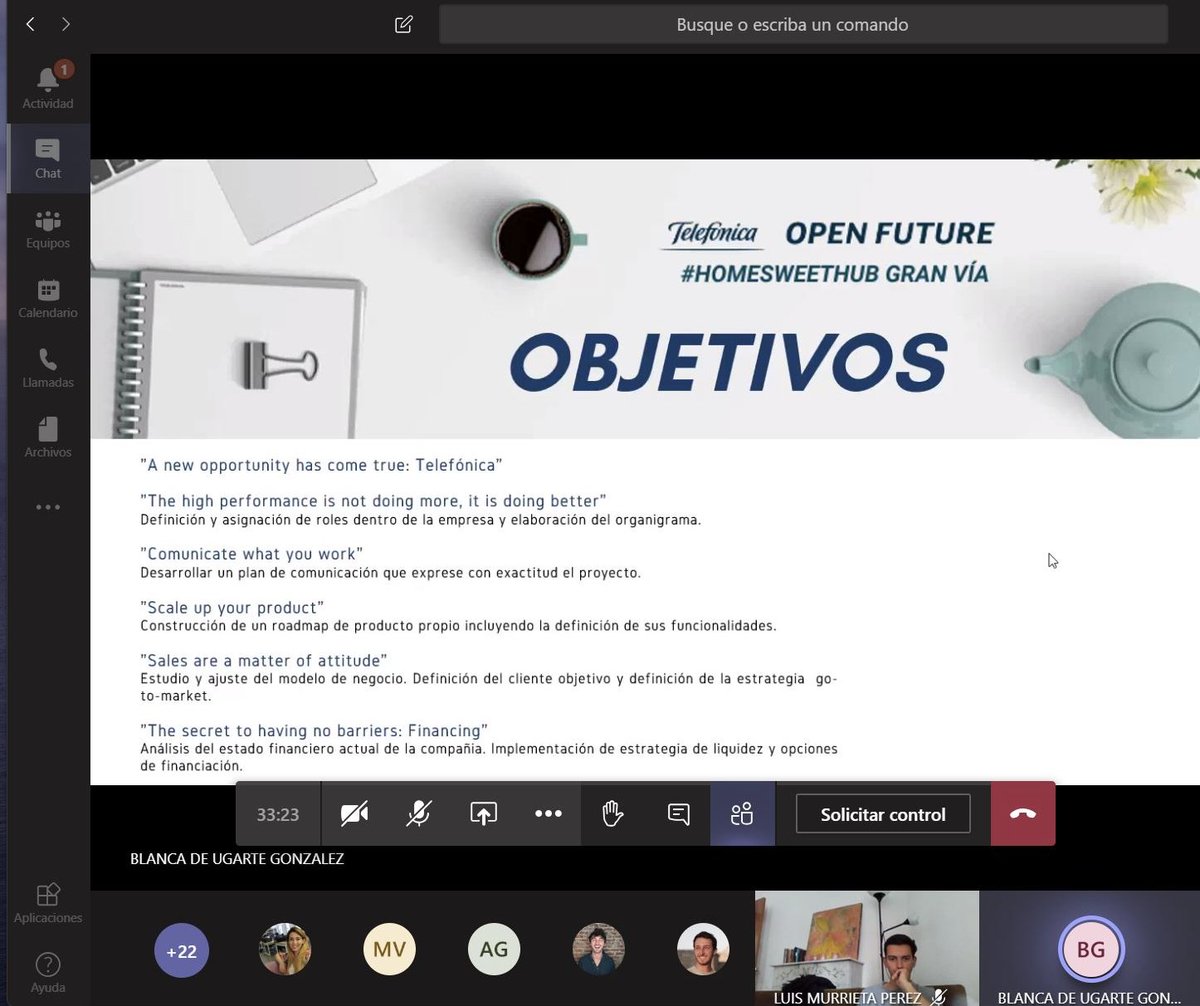Click "Sales are a matter of attitude"

tap(264, 661)
